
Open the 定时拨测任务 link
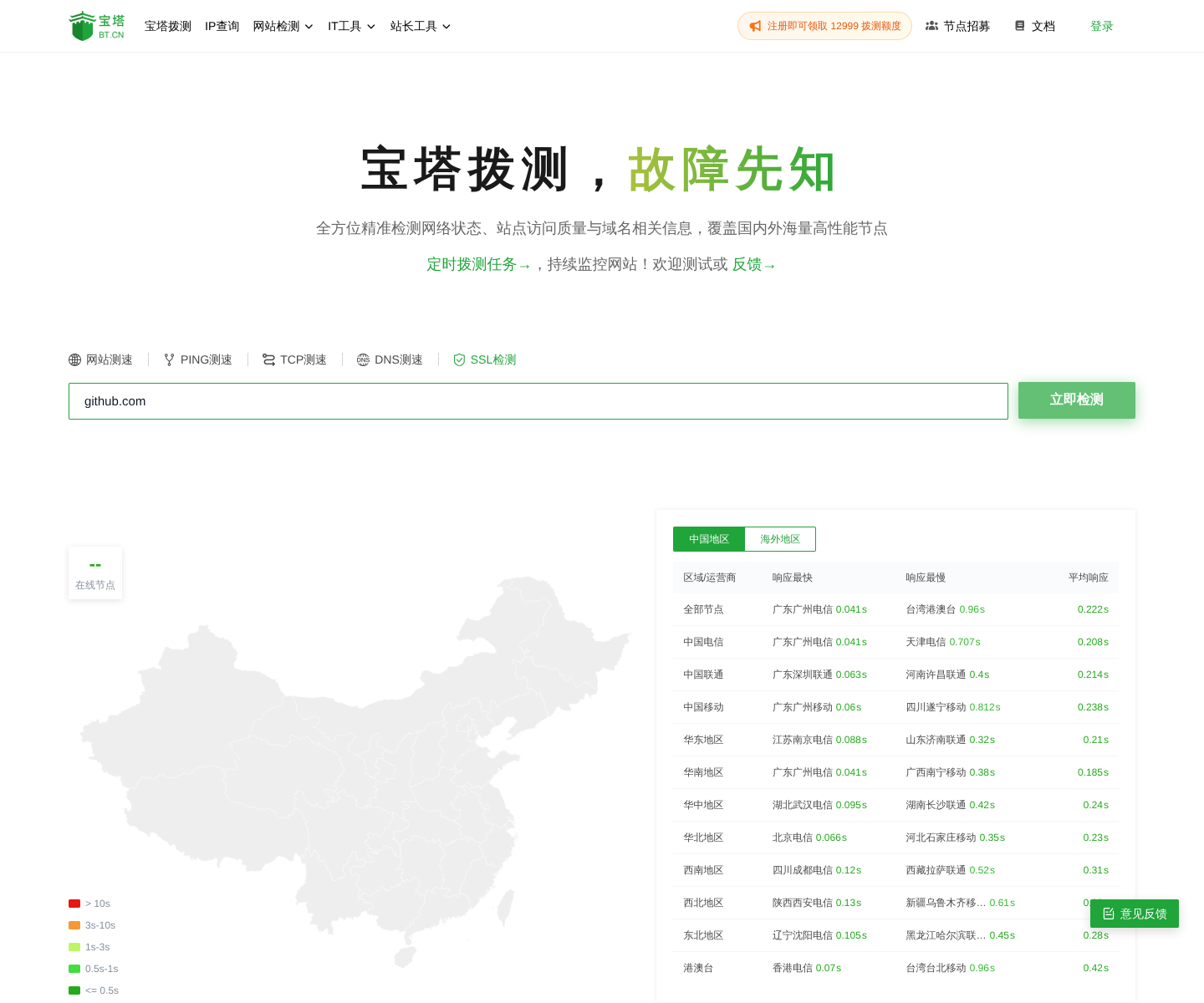tap(478, 264)
